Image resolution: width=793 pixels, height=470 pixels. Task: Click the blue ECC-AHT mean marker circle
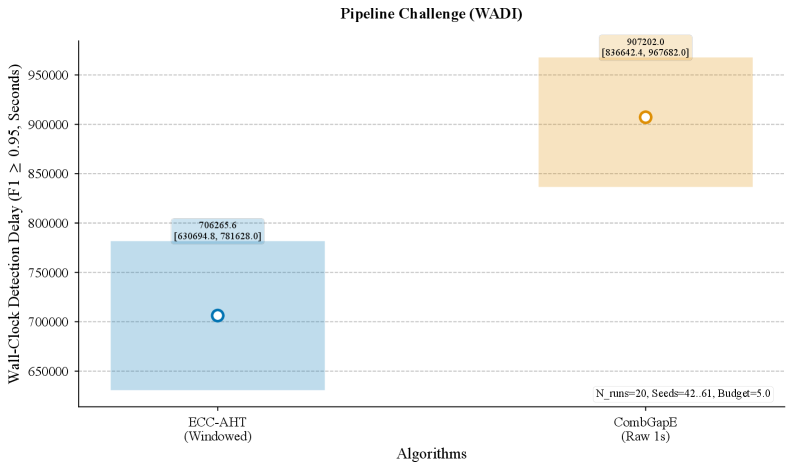coord(218,315)
